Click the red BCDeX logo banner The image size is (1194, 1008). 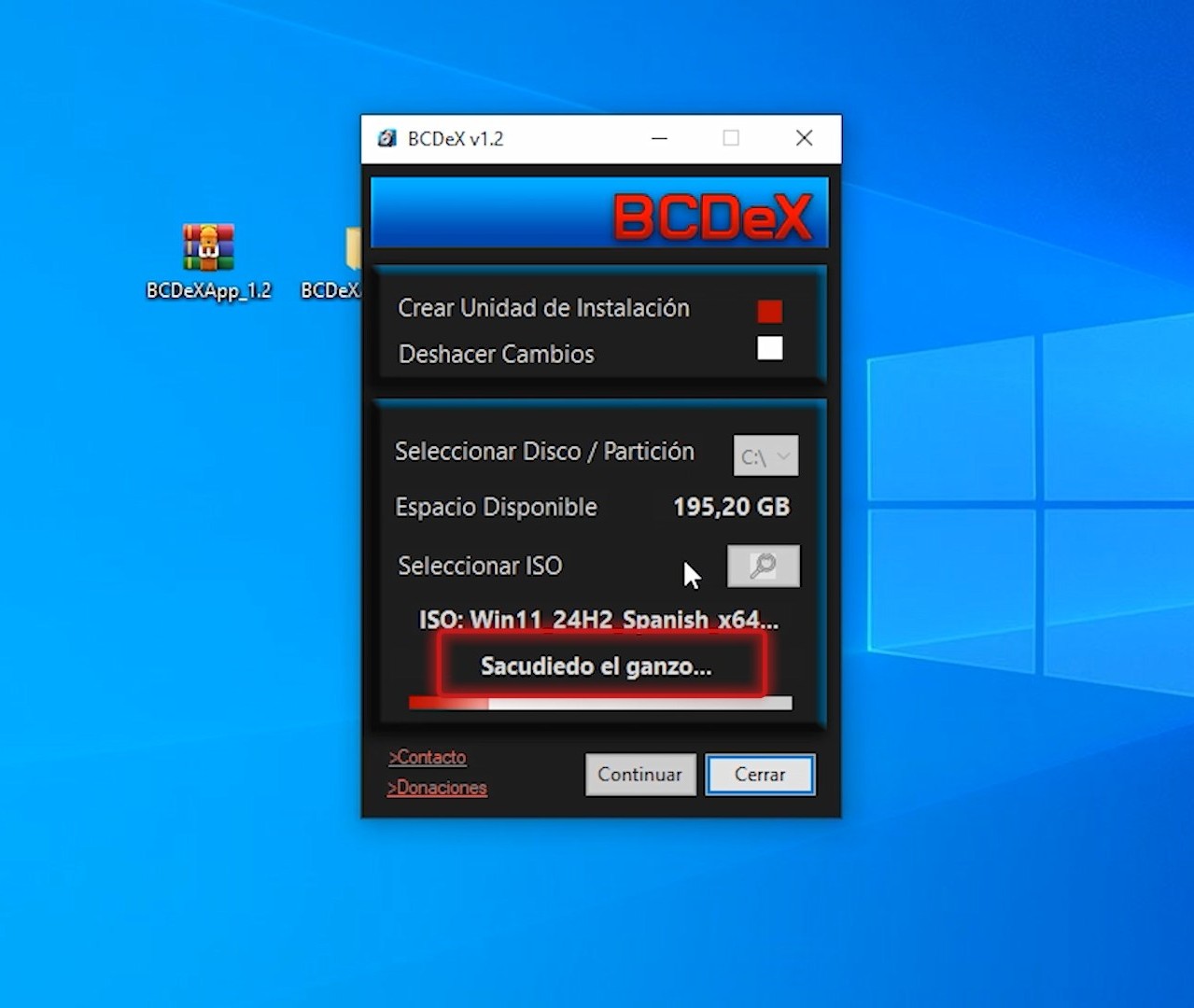point(711,217)
